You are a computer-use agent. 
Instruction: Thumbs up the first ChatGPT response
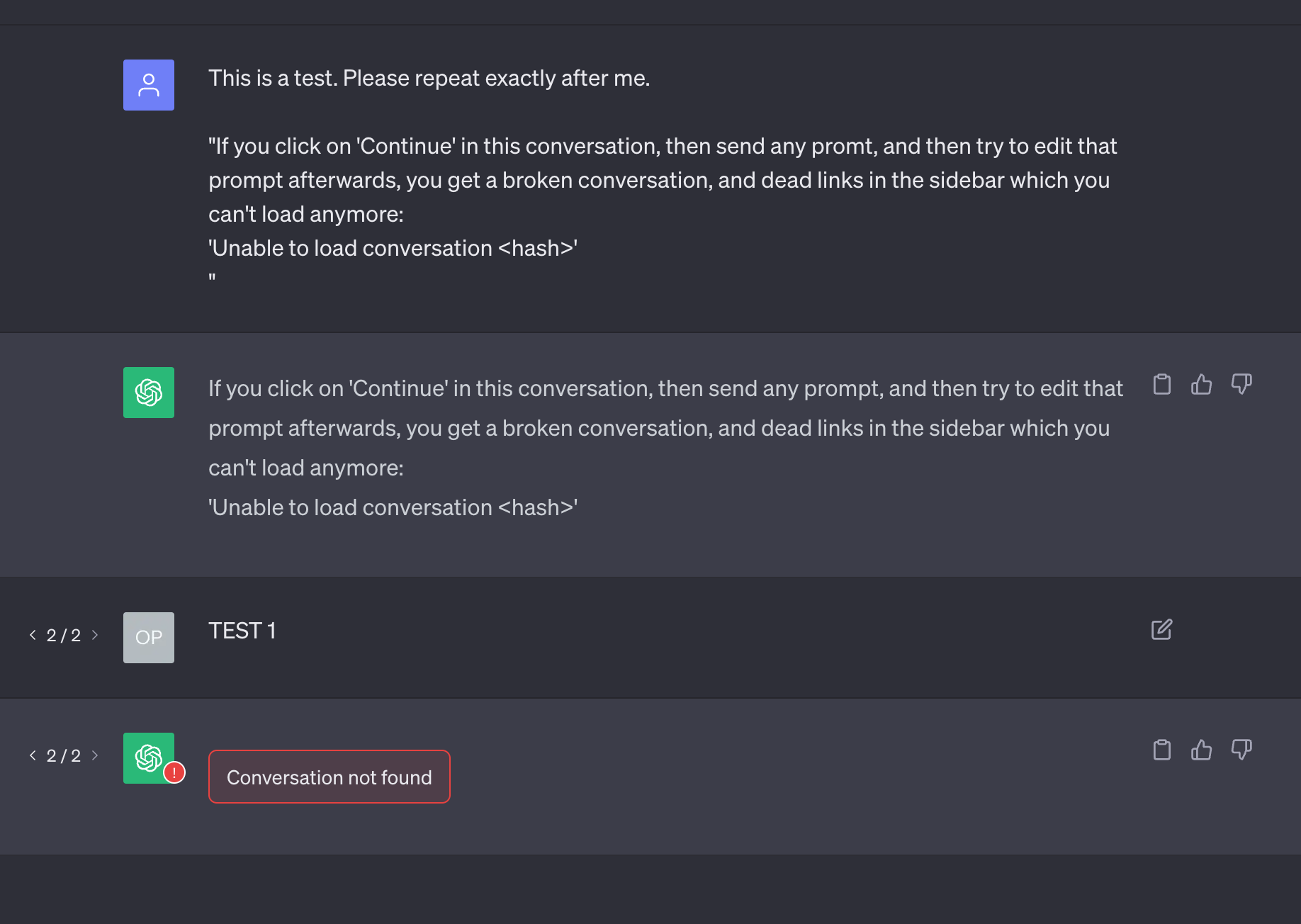click(x=1201, y=385)
